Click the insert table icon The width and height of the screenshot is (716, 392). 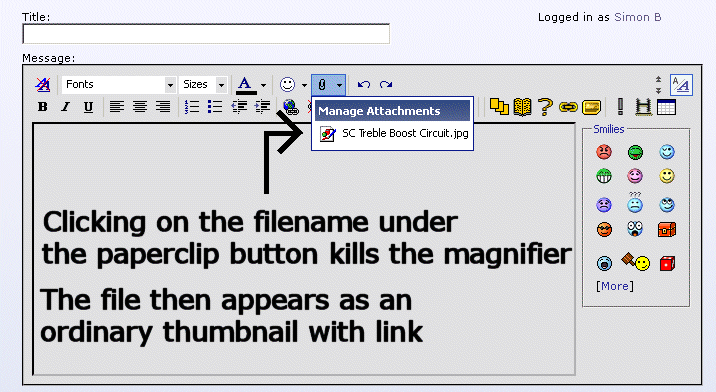666,107
